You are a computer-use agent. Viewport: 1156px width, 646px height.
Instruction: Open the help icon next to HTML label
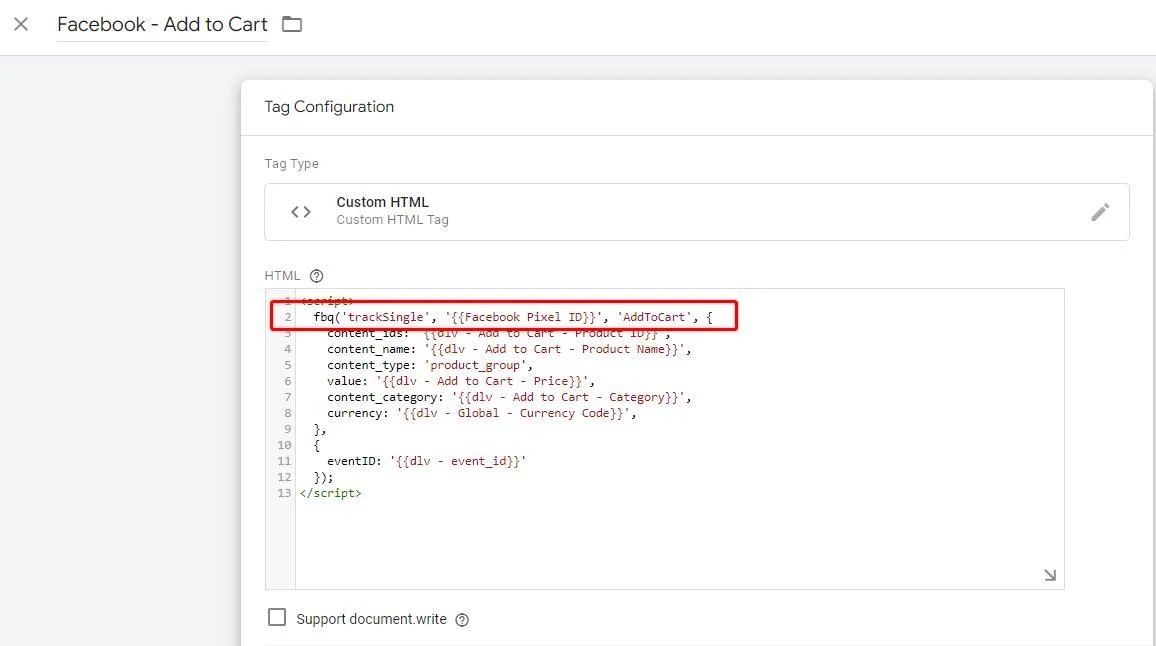click(316, 276)
